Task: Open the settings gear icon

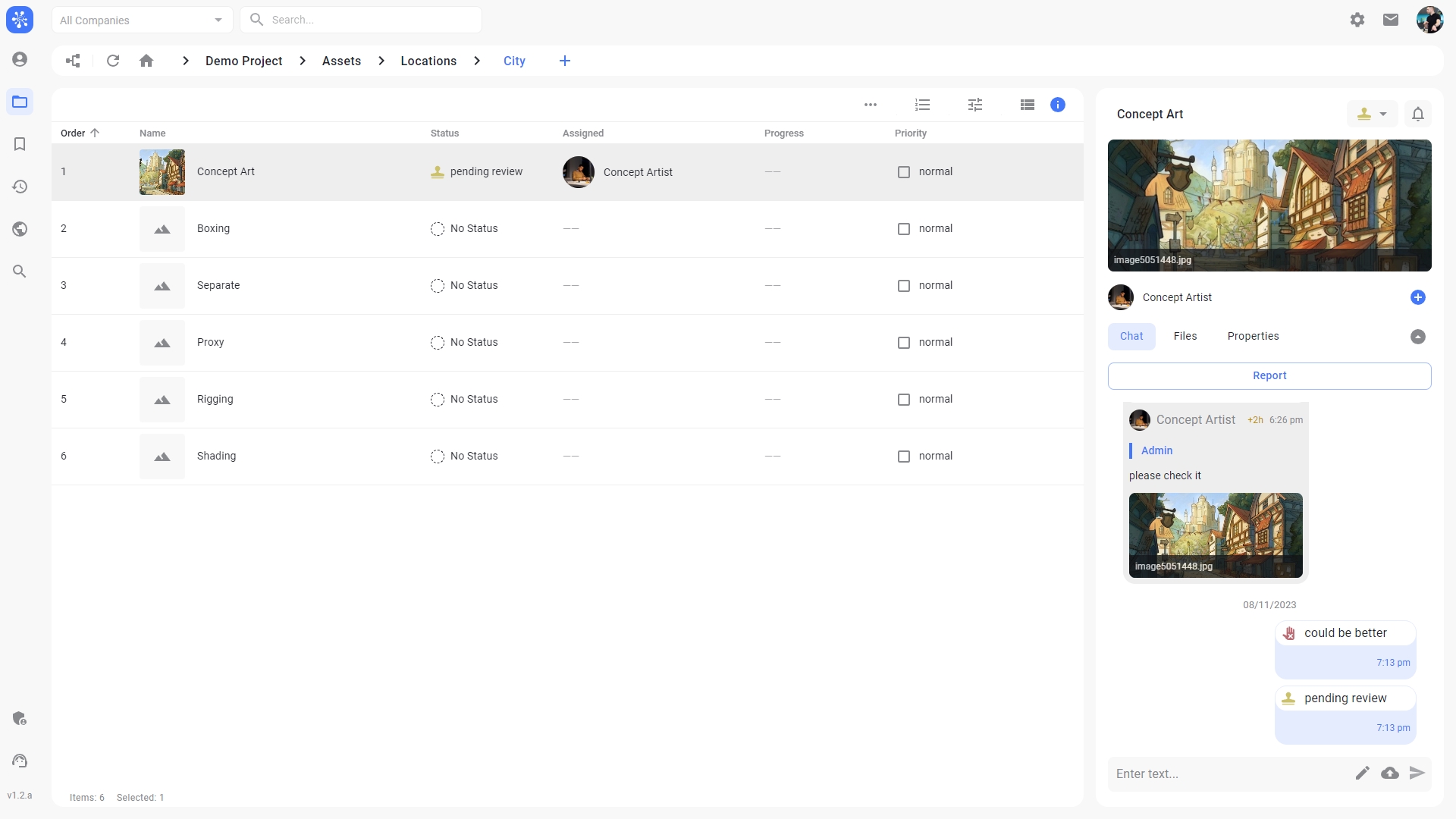Action: click(1357, 20)
